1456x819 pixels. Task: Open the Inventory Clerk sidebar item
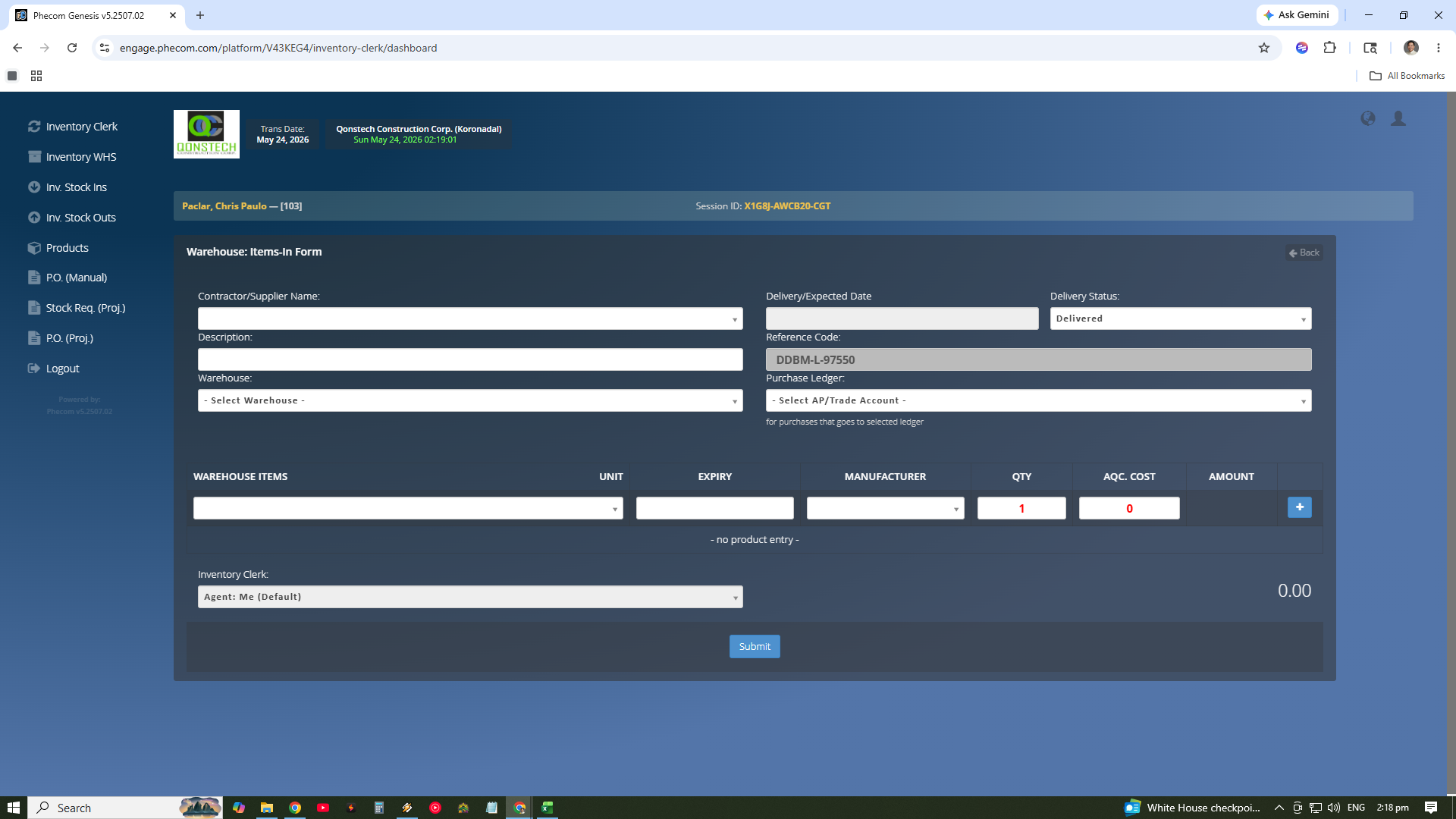(x=73, y=127)
